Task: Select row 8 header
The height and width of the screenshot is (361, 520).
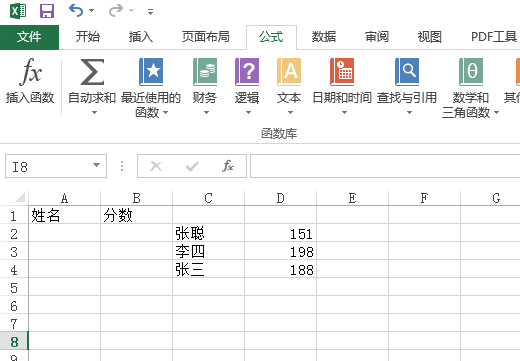Action: coord(14,341)
